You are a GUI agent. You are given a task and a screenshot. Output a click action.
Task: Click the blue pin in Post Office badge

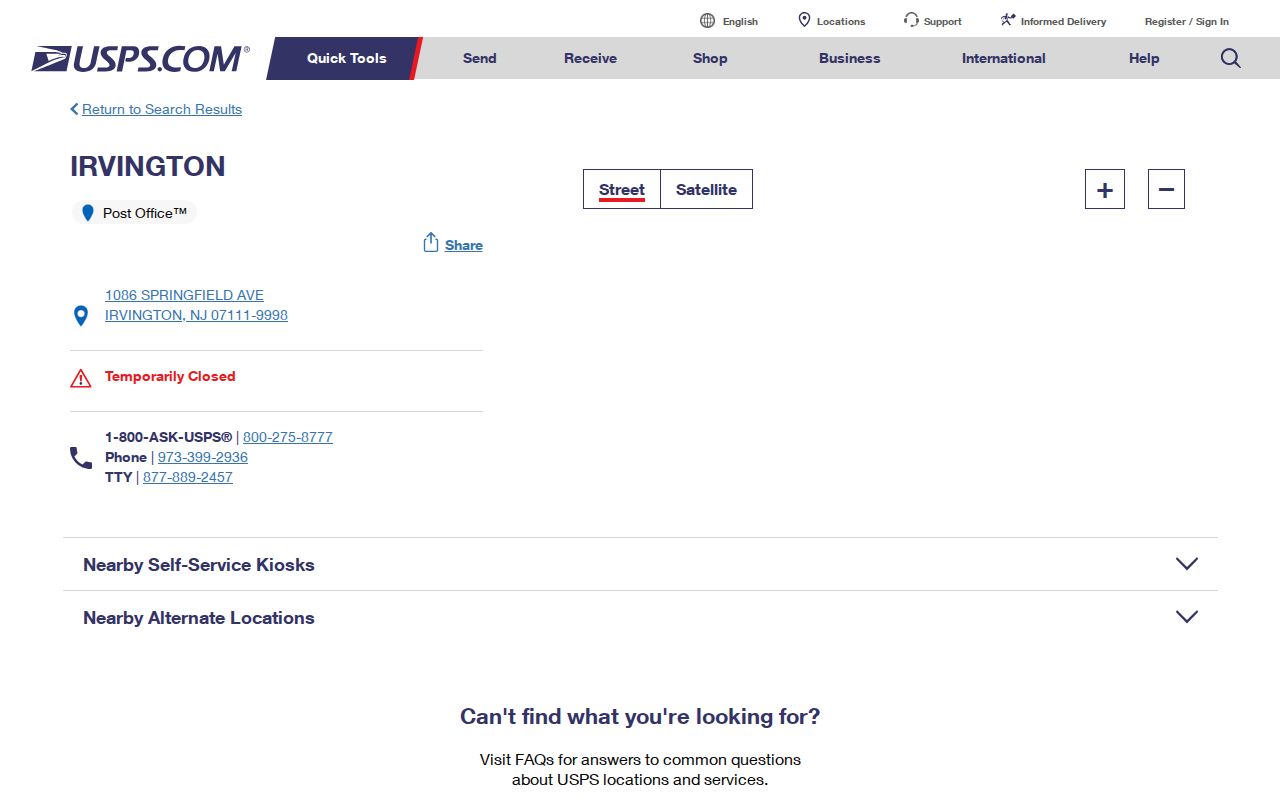coord(88,213)
